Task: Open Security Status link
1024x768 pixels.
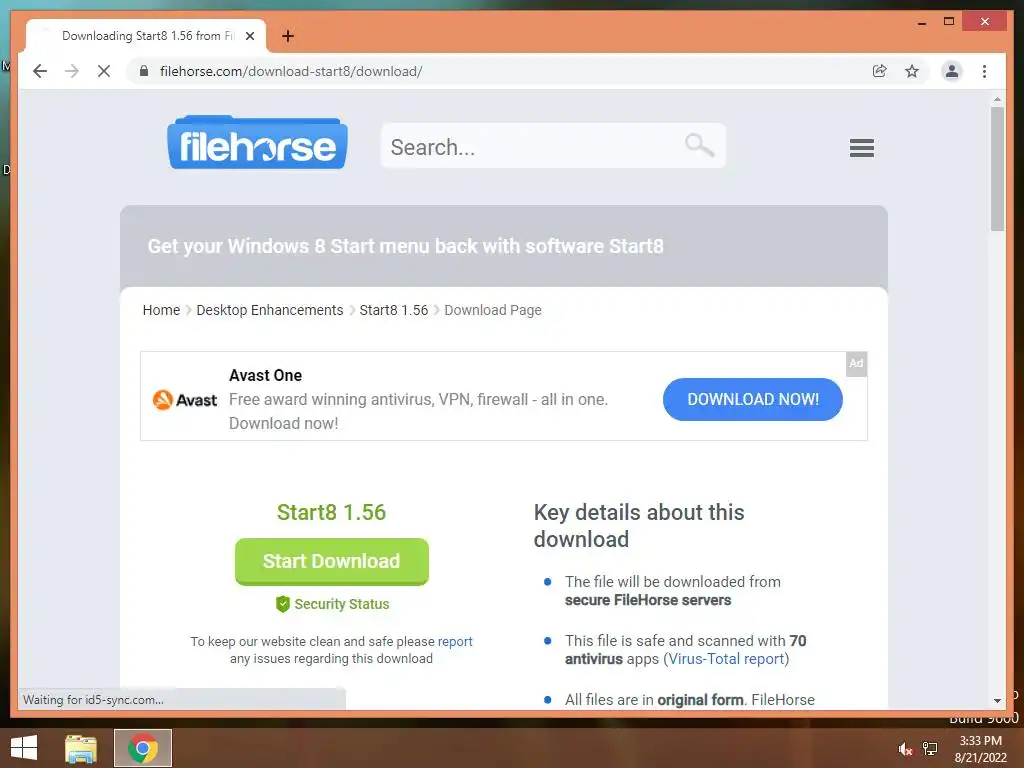Action: point(342,604)
